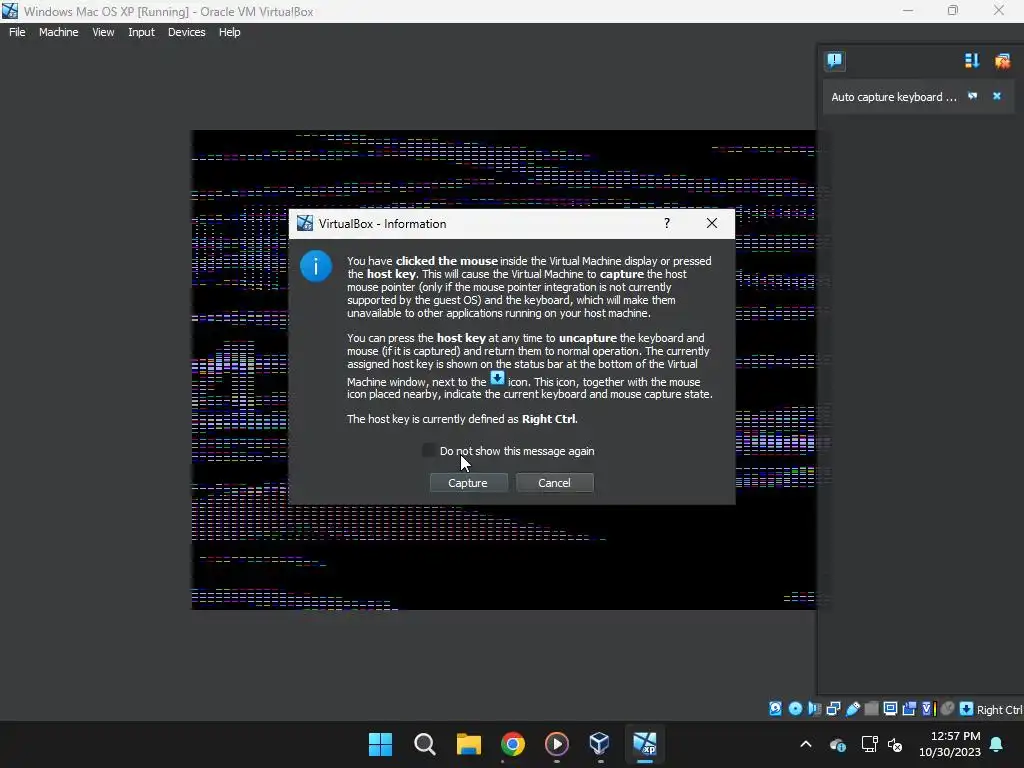Click the keyboard capture arrow indicator
This screenshot has width=1024, height=768.
(966, 709)
